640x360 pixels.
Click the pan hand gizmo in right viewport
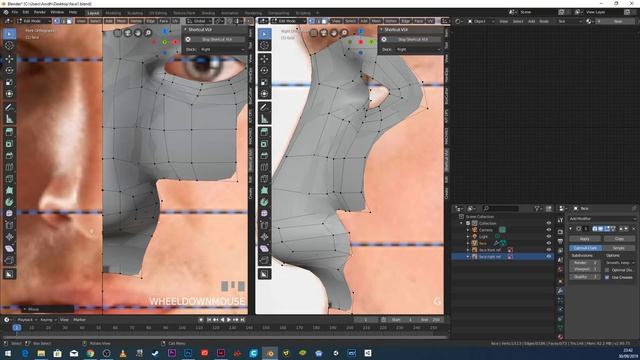(334, 33)
